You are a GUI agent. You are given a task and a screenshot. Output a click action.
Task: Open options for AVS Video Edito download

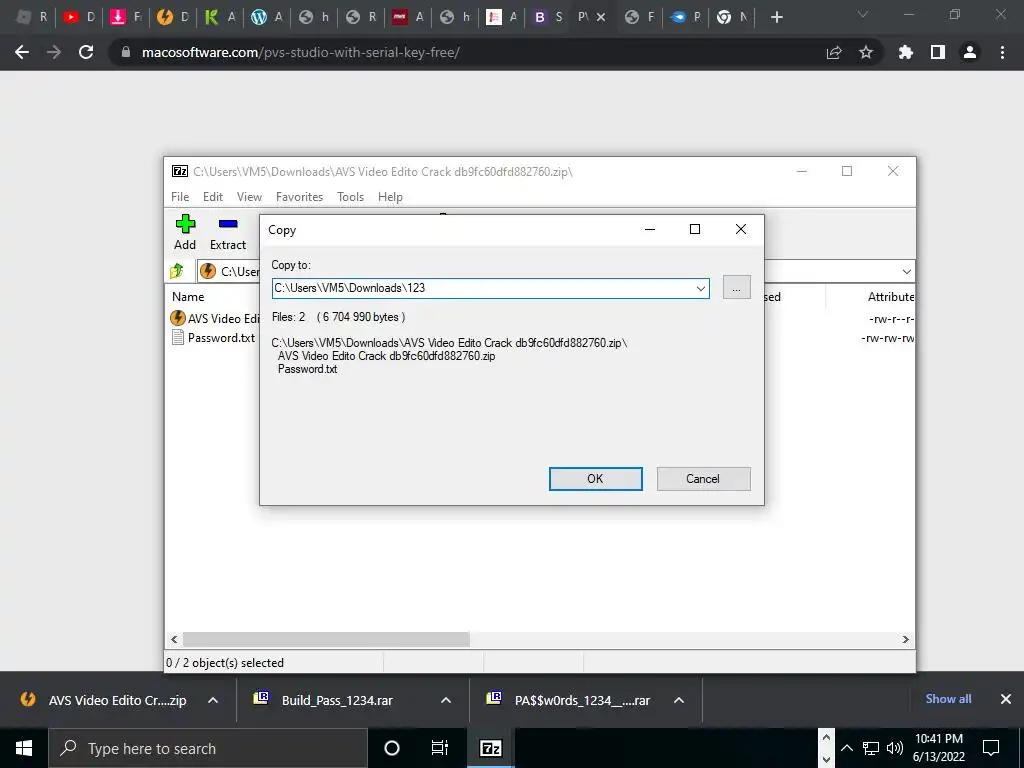pyautogui.click(x=213, y=700)
